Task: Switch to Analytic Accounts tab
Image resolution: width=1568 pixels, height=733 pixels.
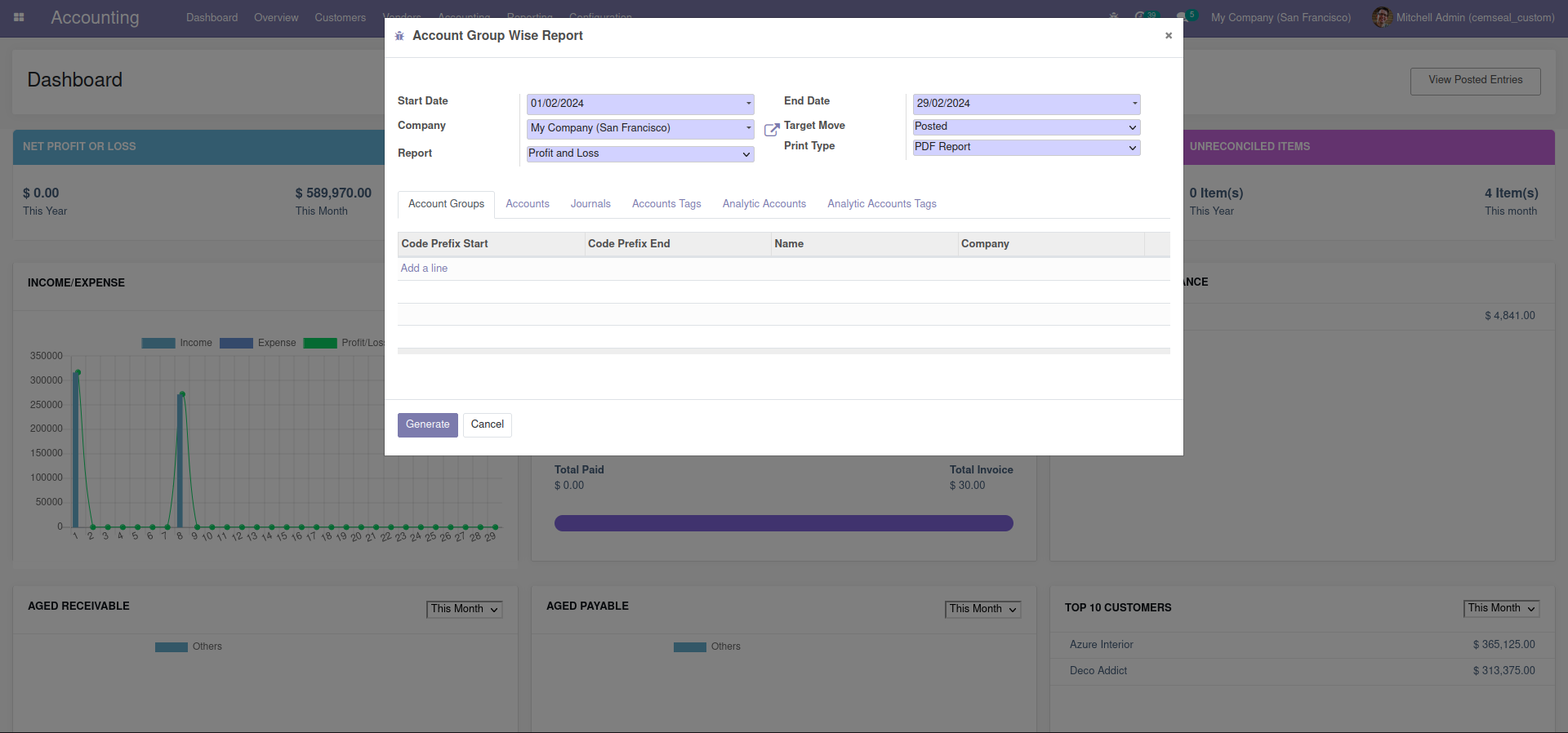Action: coord(764,204)
